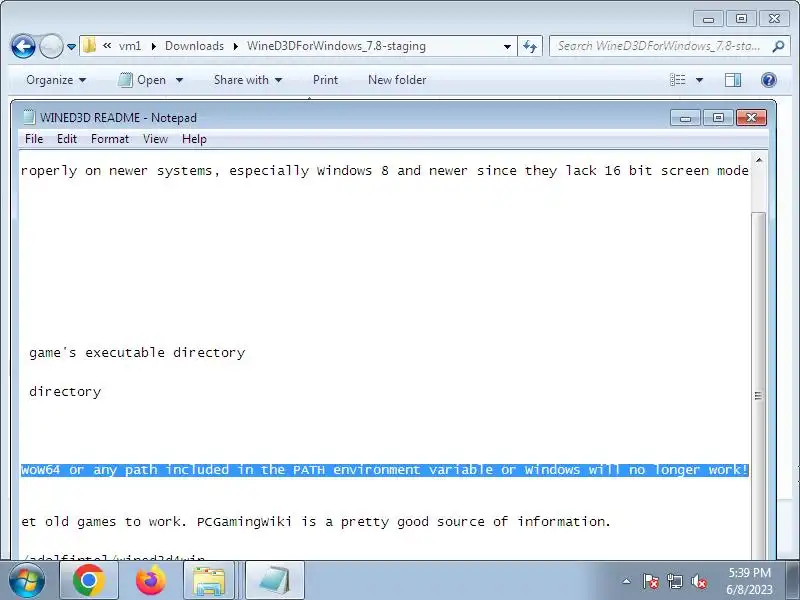Screen dimensions: 800x600
Task: Launch Firefox from taskbar
Action: coord(151,580)
